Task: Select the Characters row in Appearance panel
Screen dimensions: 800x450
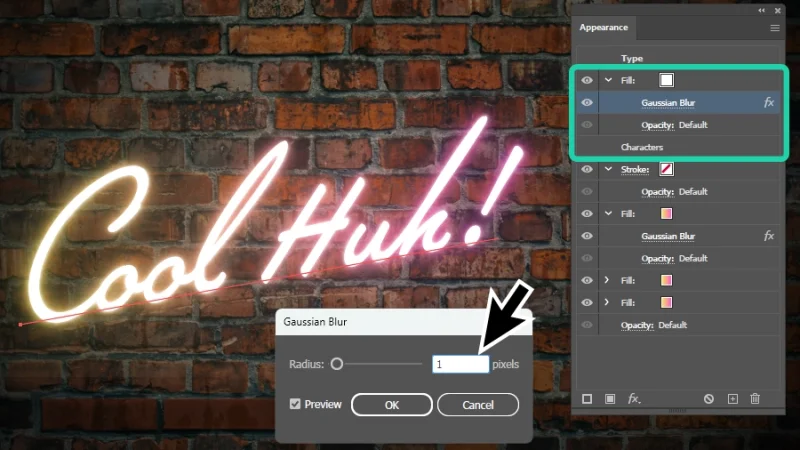Action: pyautogui.click(x=642, y=147)
